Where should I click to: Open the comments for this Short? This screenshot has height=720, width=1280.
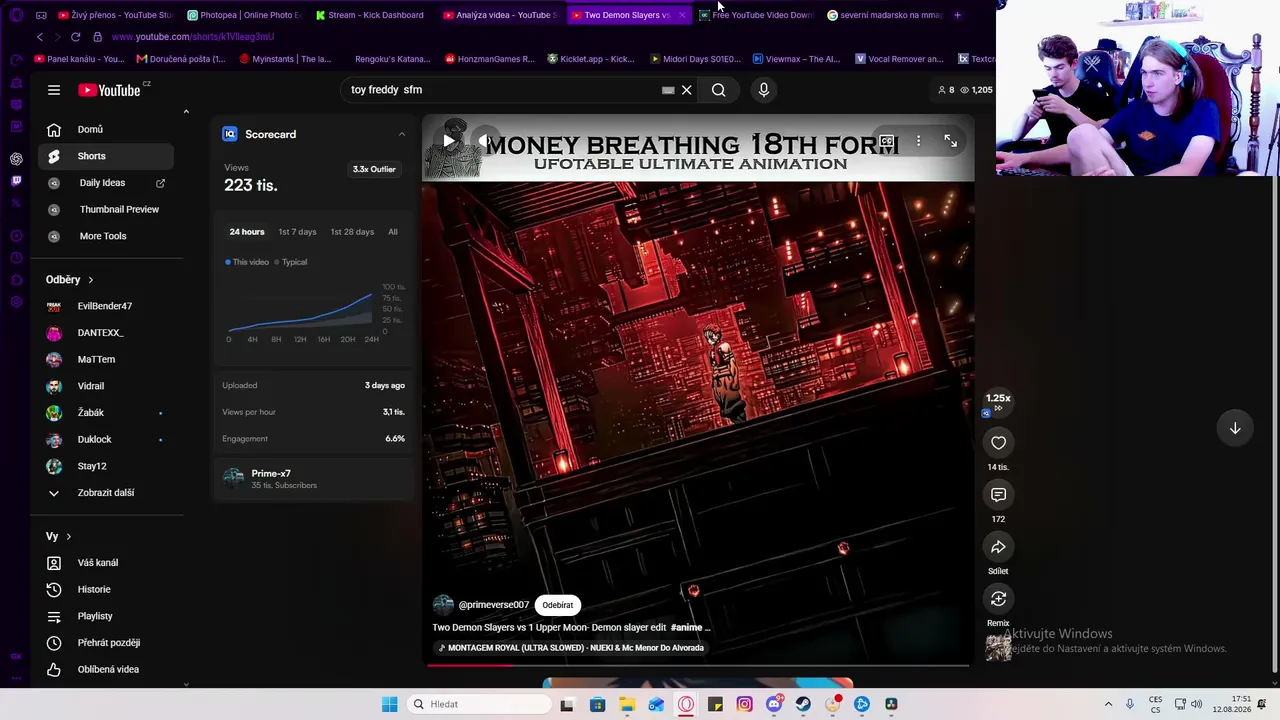pyautogui.click(x=998, y=495)
